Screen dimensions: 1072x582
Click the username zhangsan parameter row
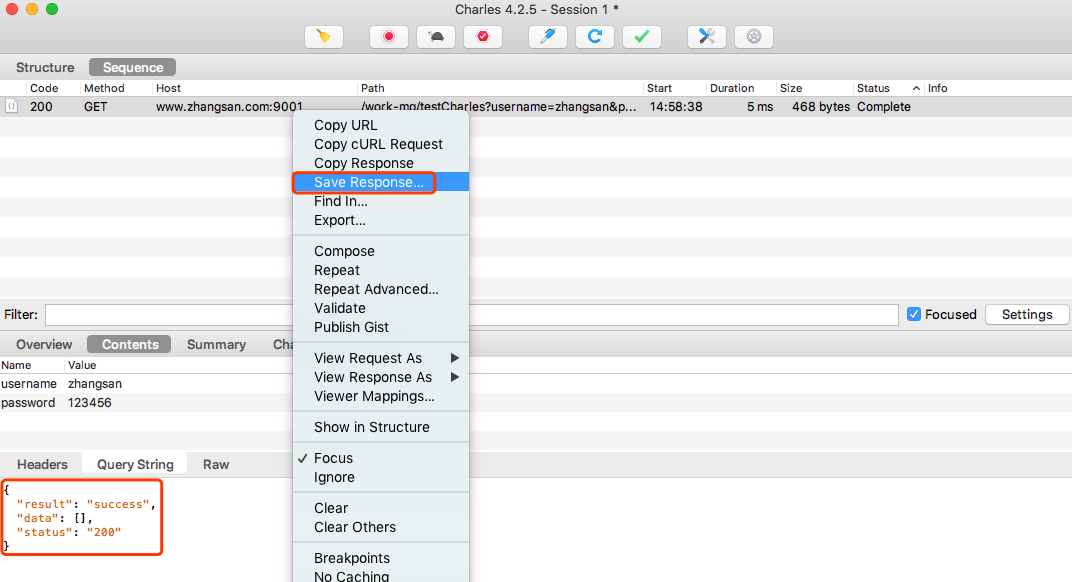146,384
